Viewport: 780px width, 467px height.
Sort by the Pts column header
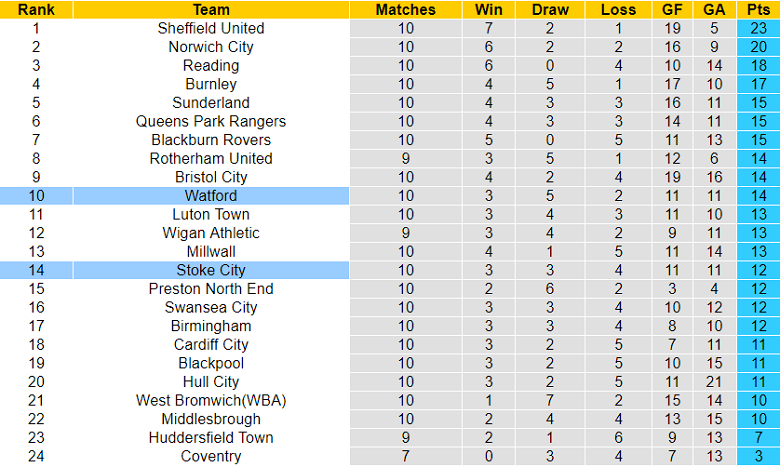(x=757, y=10)
